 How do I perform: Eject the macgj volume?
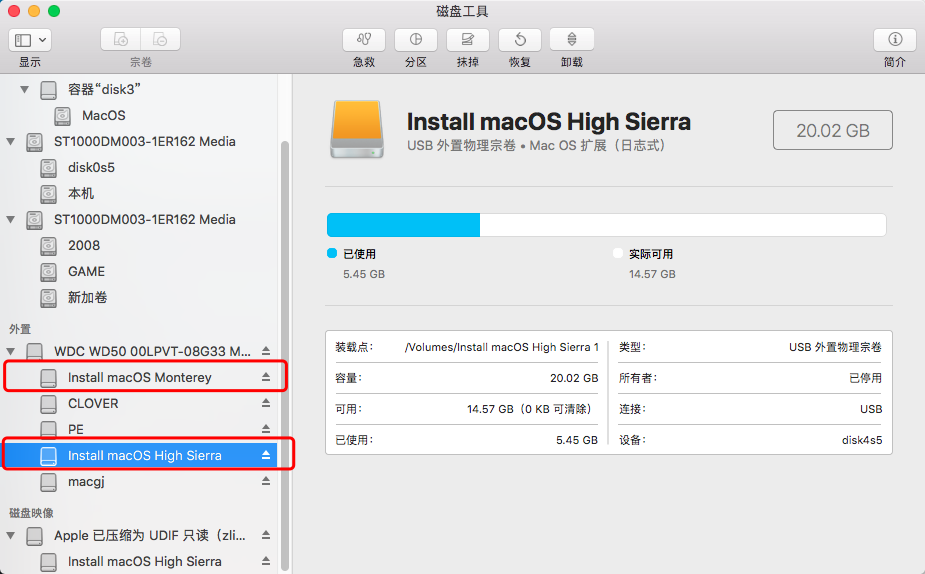pyautogui.click(x=266, y=481)
